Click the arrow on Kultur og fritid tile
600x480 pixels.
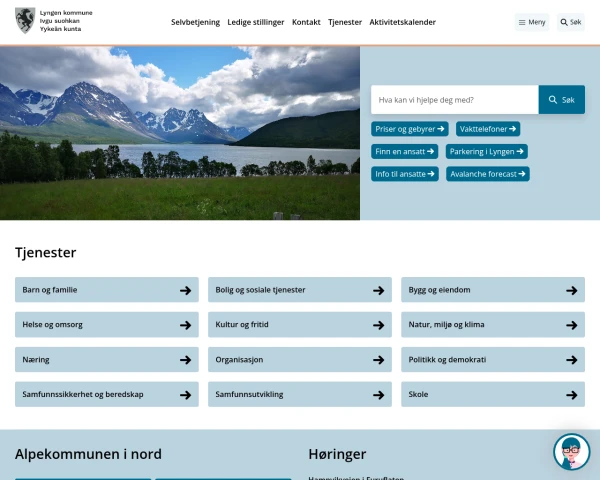(x=378, y=325)
